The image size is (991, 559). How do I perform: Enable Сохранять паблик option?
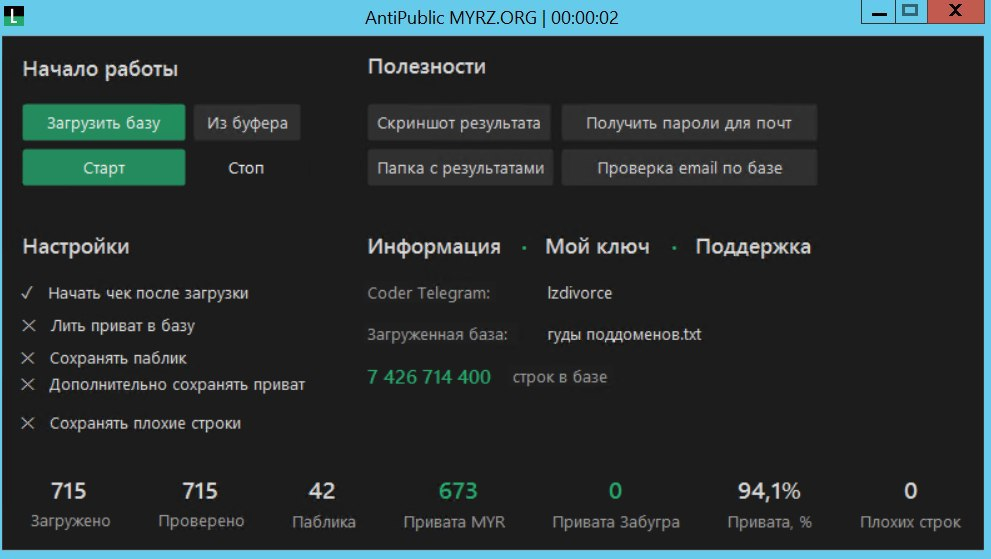pos(104,358)
